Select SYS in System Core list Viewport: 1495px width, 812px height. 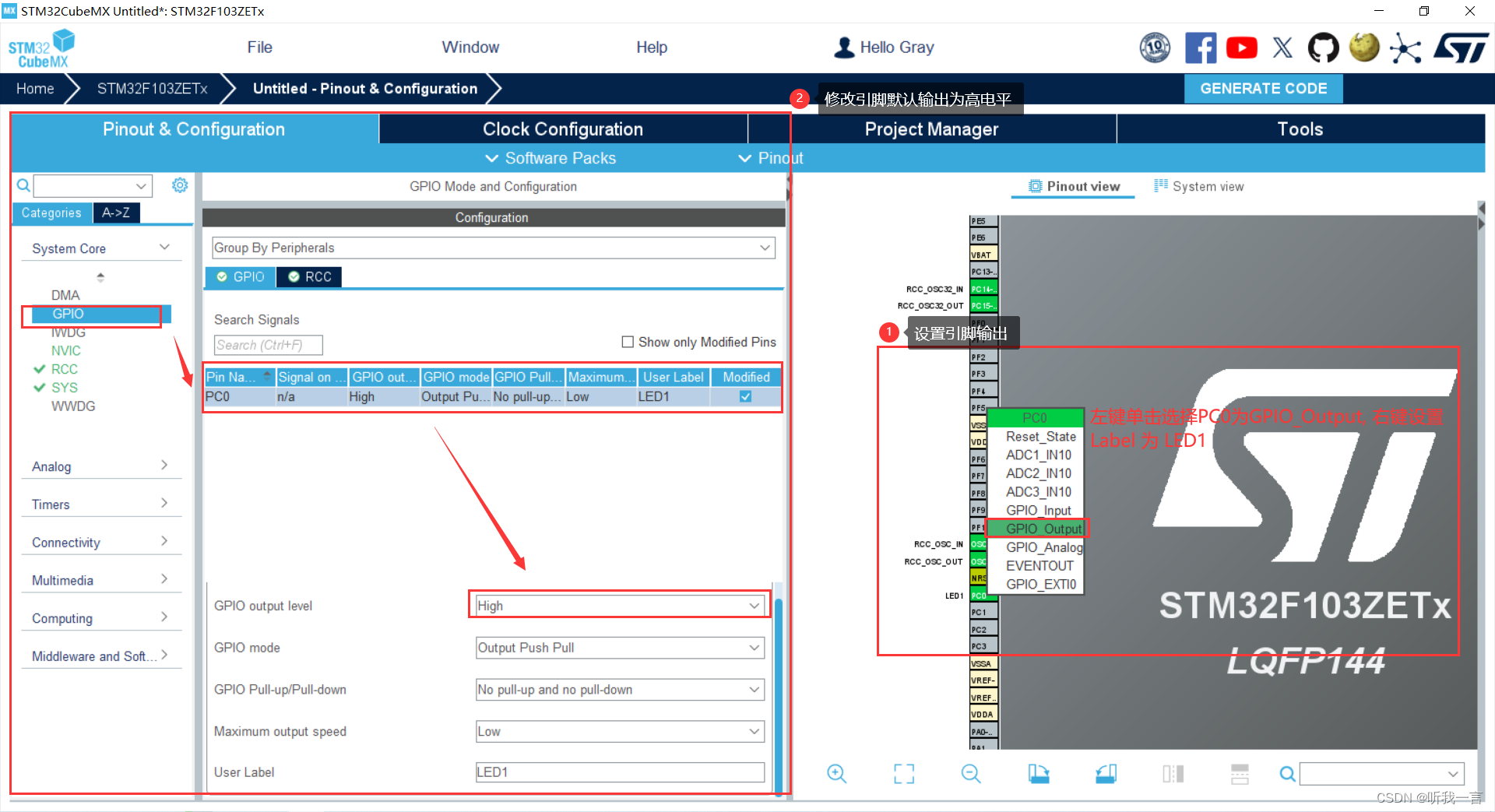pyautogui.click(x=65, y=388)
